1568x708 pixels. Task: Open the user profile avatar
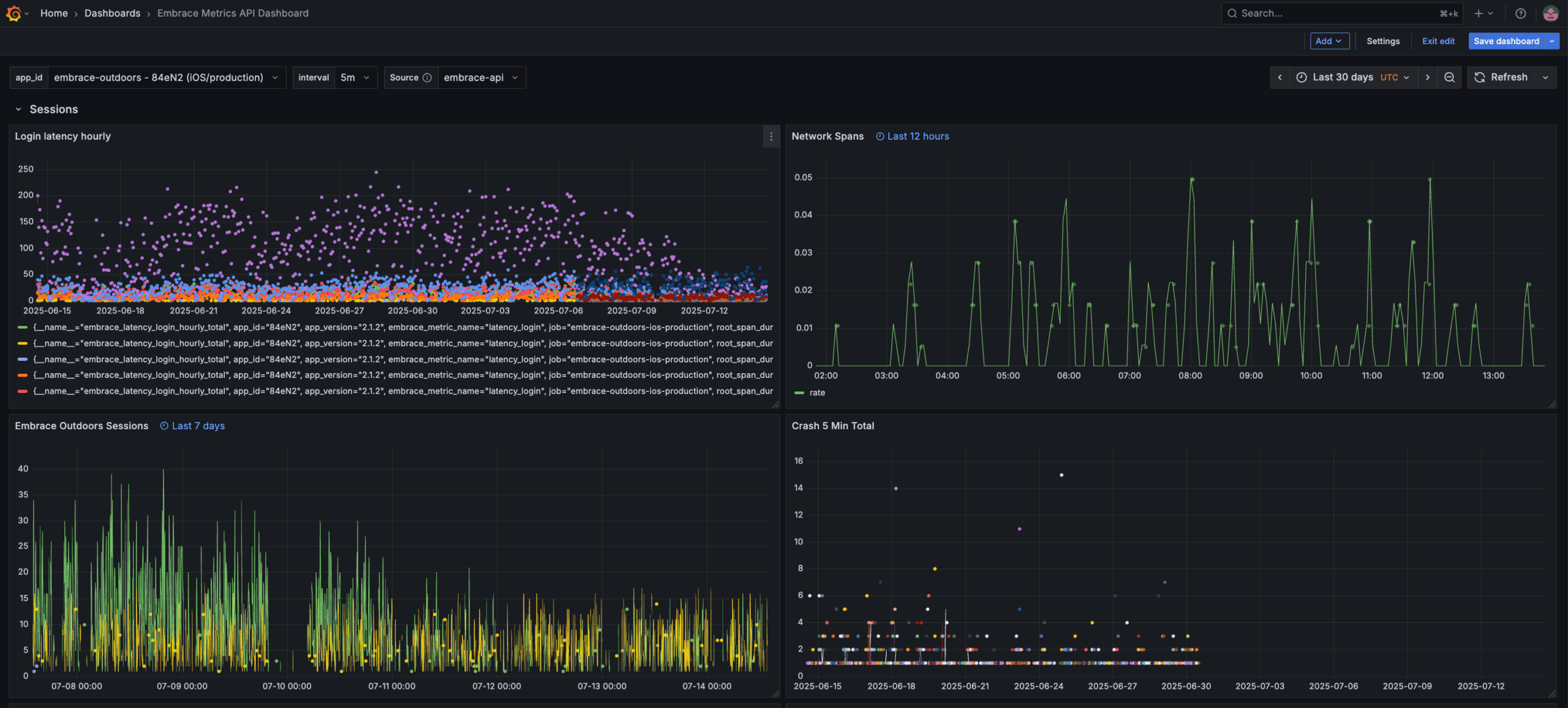(1550, 13)
